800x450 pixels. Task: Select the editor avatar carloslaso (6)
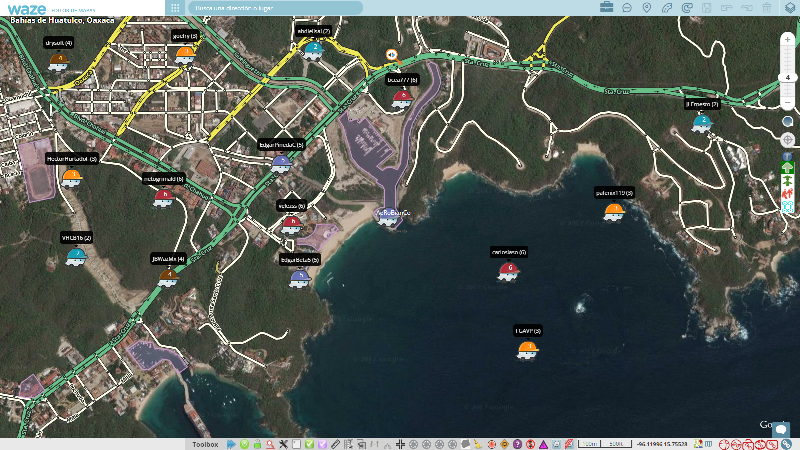(x=509, y=271)
